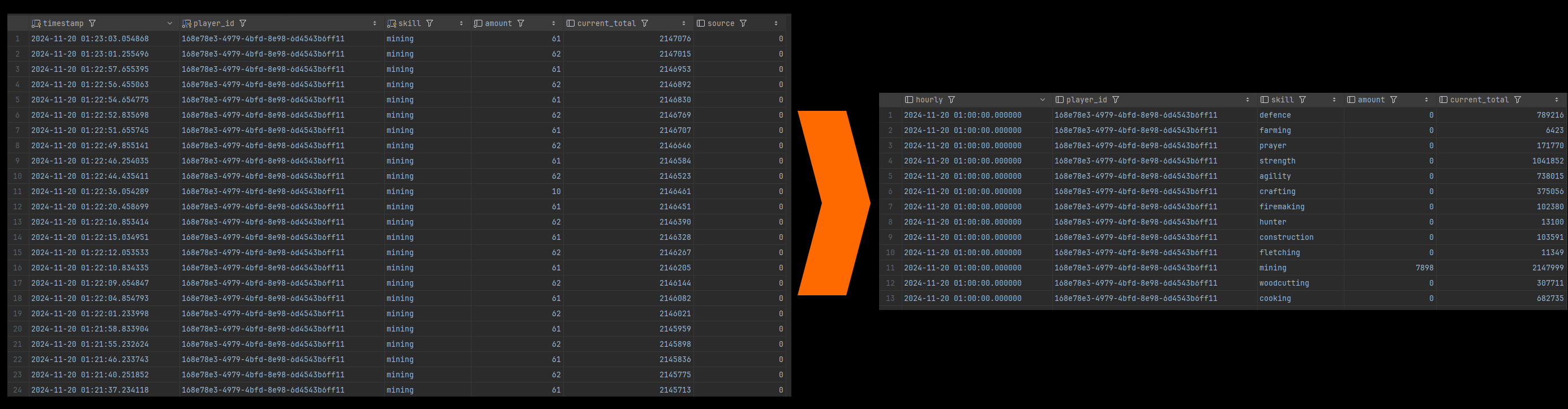
Task: Toggle sort arrows on right table player_id column
Action: click(1247, 100)
